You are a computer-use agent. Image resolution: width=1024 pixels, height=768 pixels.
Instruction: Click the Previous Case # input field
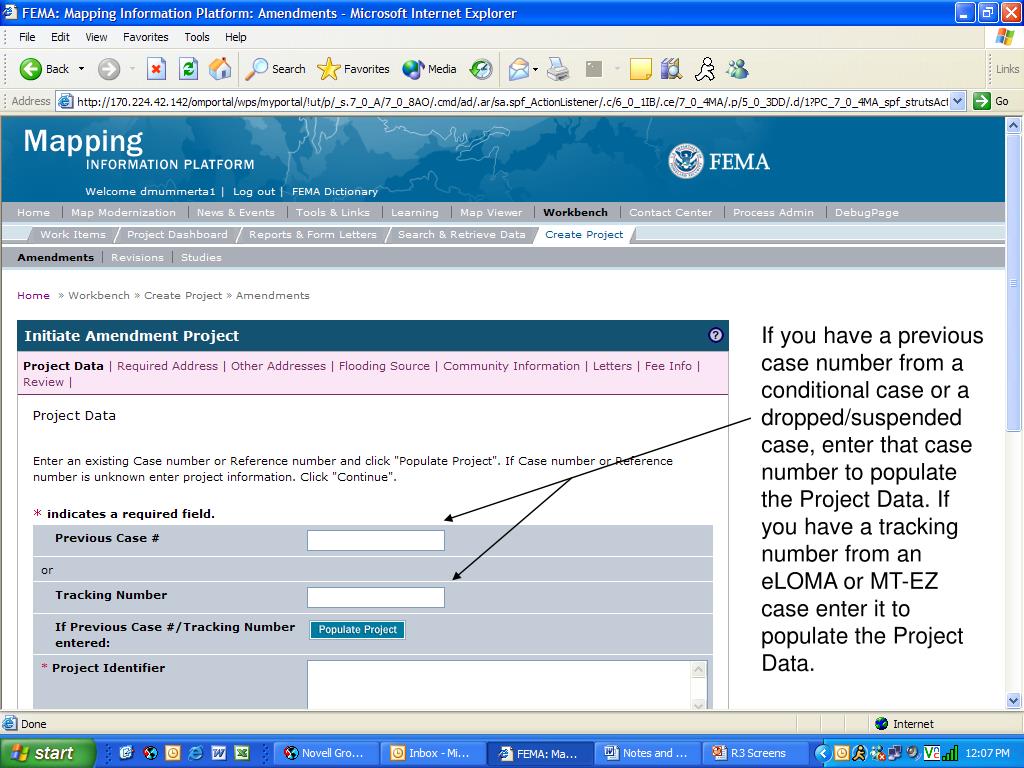[376, 540]
